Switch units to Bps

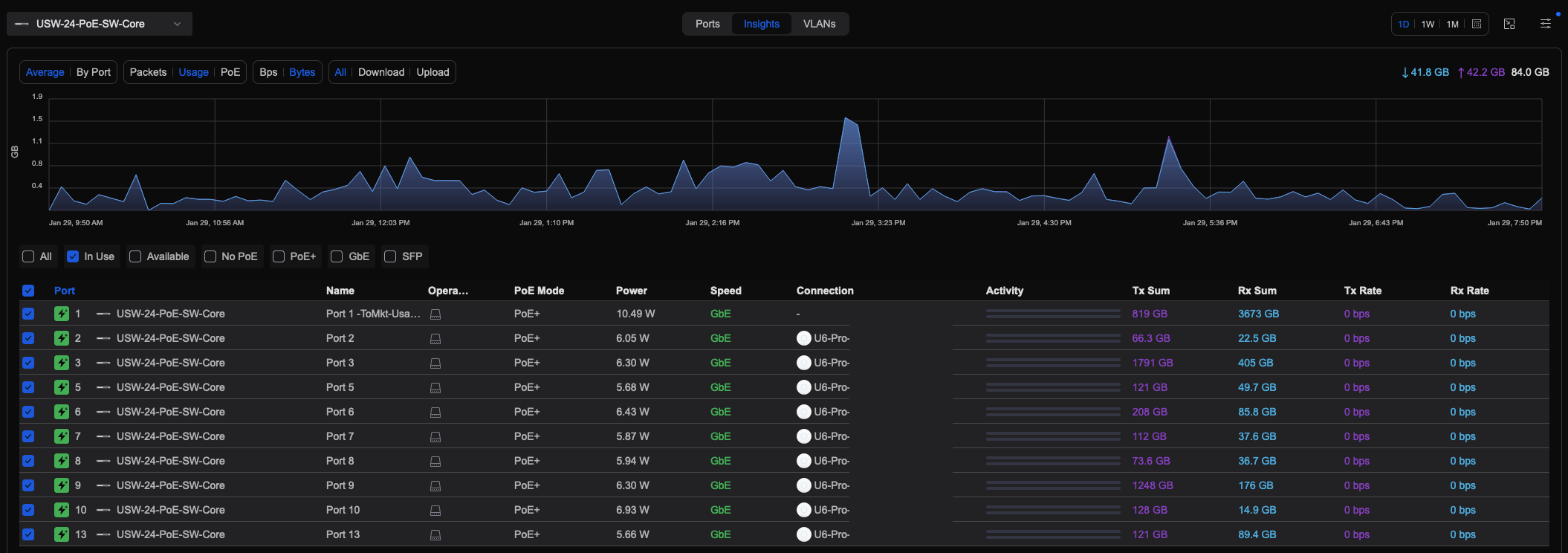[x=268, y=72]
